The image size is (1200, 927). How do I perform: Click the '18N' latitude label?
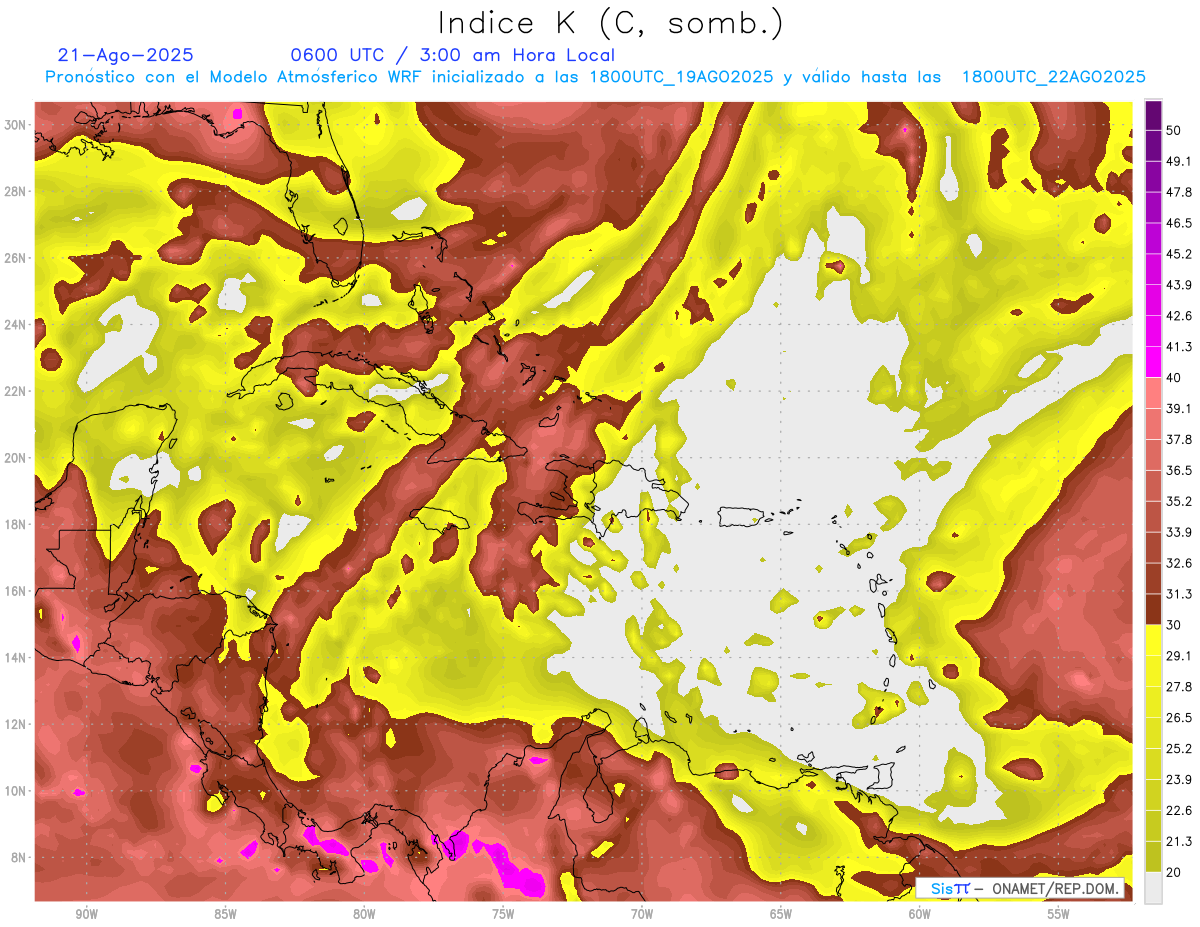[16, 524]
